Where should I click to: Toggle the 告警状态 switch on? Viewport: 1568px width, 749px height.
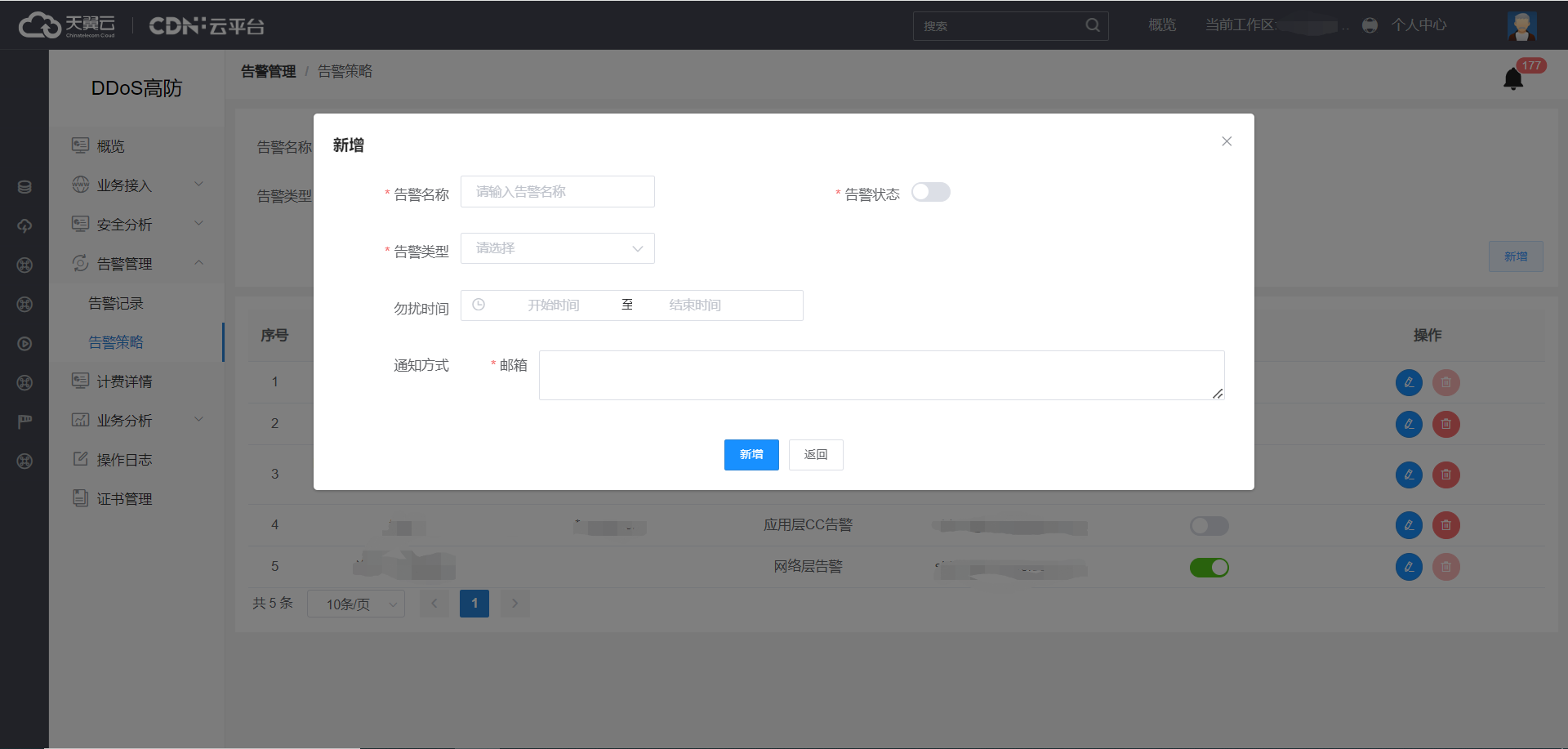coord(930,192)
